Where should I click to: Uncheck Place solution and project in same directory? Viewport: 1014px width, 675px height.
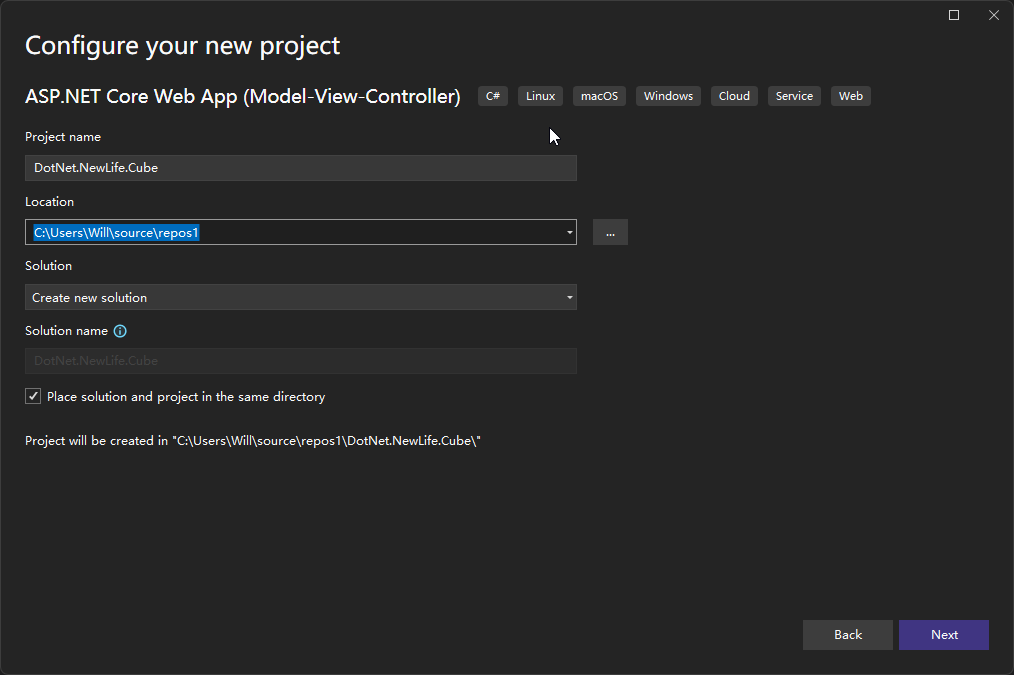33,396
